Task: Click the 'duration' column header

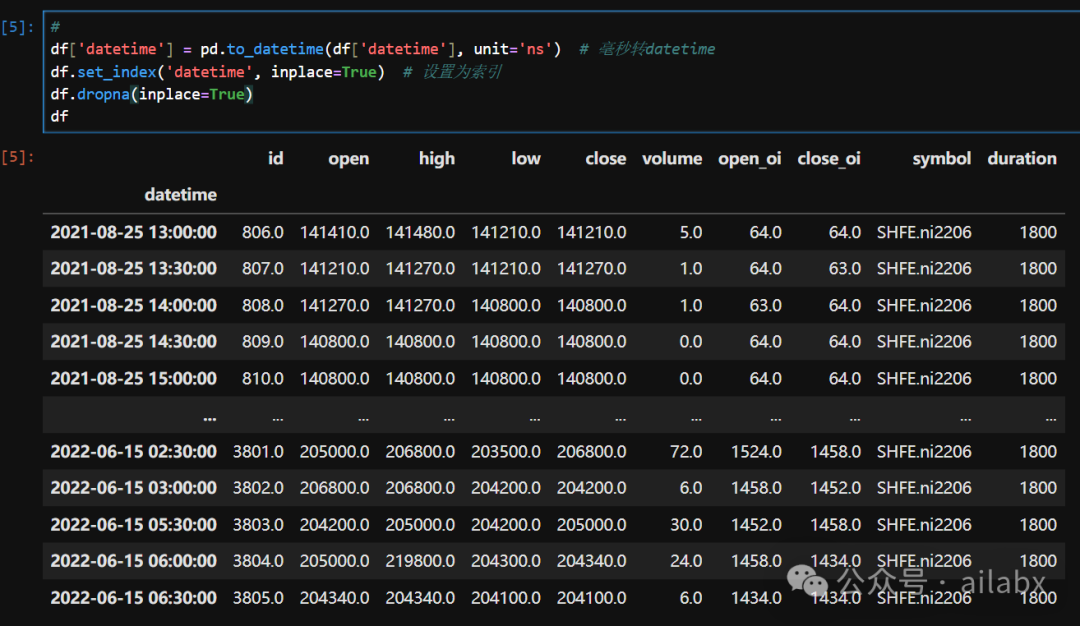Action: [1022, 158]
